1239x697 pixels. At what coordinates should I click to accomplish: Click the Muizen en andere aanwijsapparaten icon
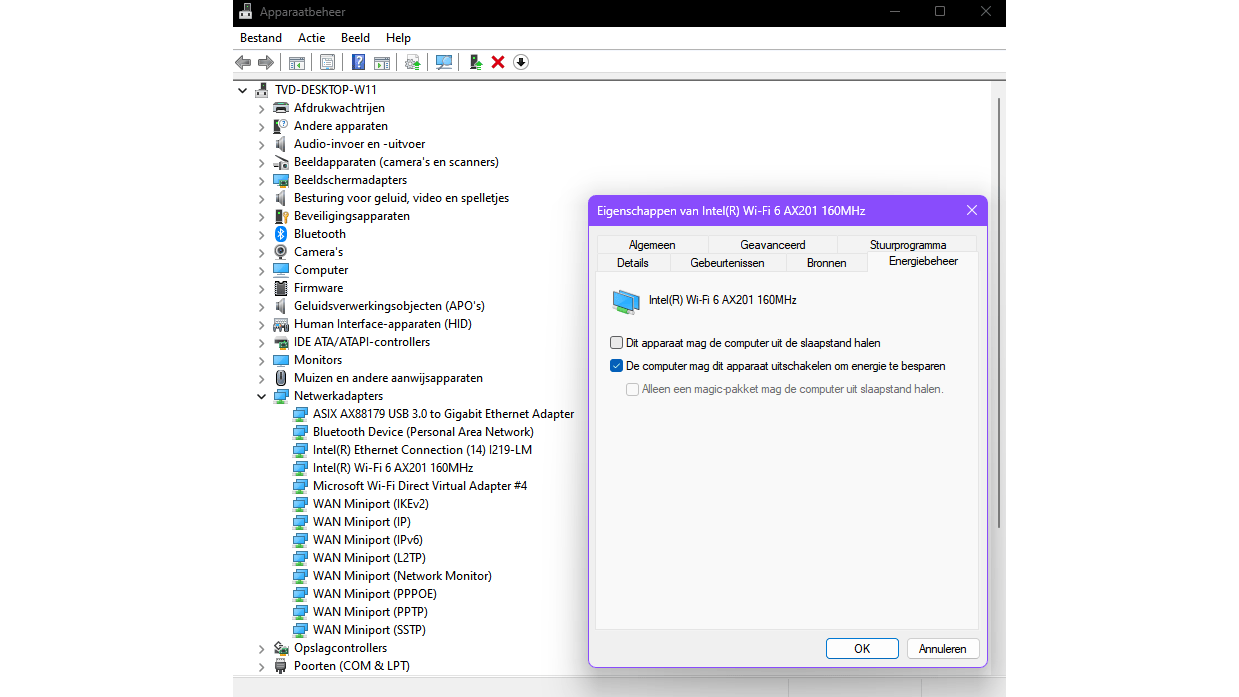click(x=281, y=378)
